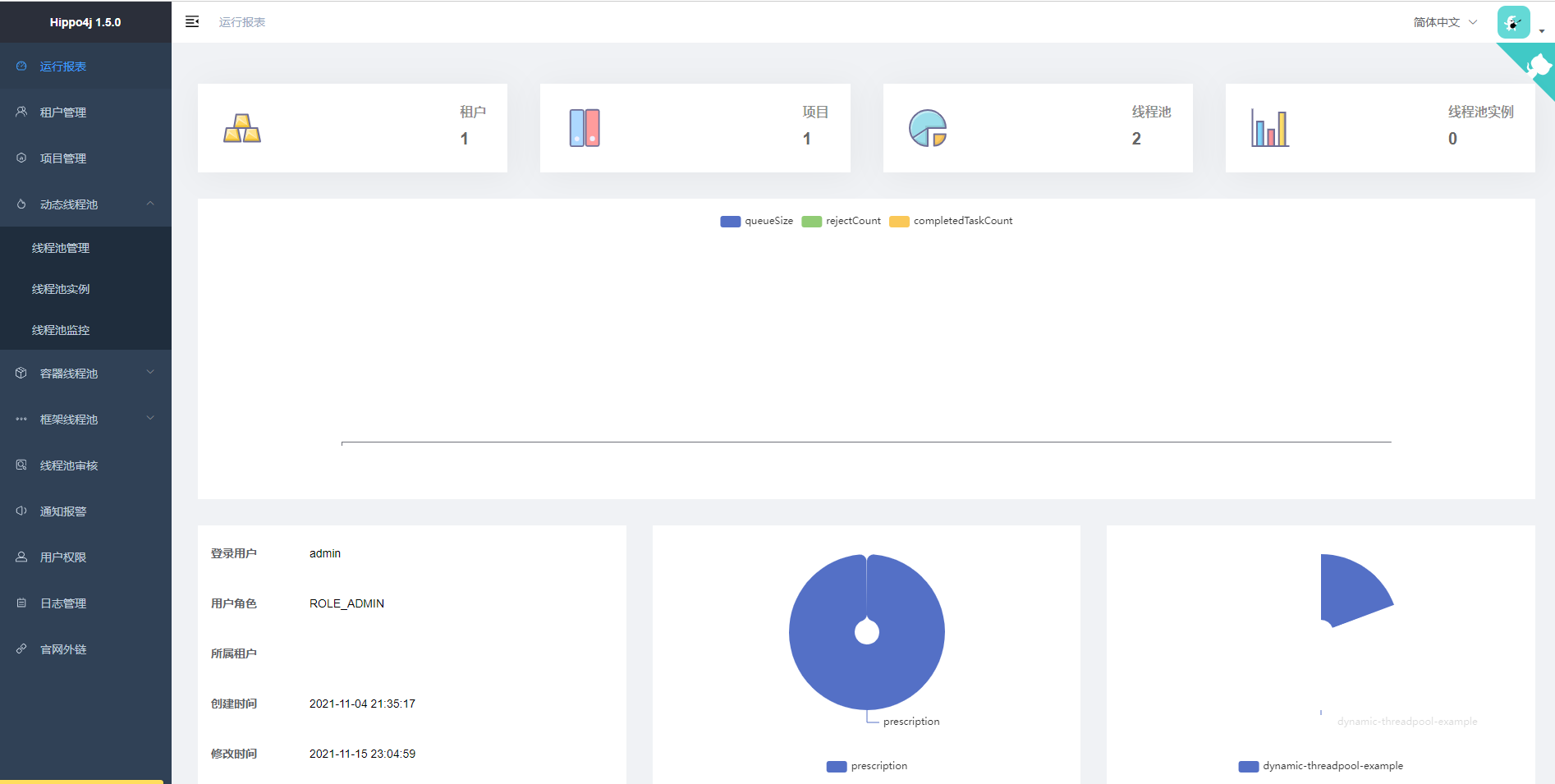Toggle rejectCount series in chart legend
Image resolution: width=1555 pixels, height=784 pixels.
(x=841, y=221)
